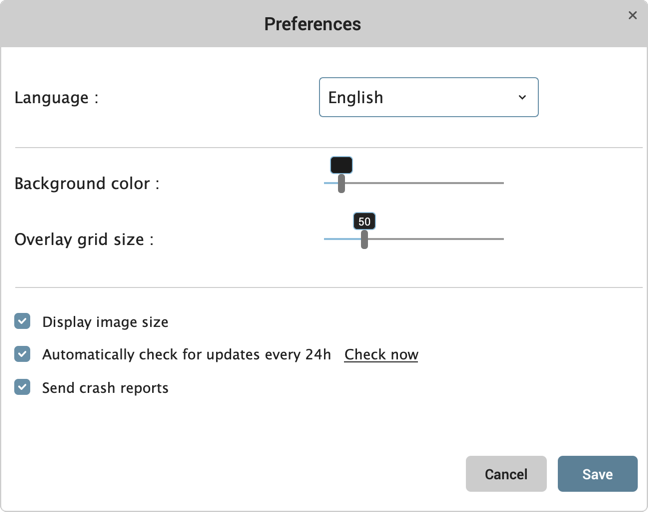Click the 50 value bubble on grid slider

(x=364, y=221)
